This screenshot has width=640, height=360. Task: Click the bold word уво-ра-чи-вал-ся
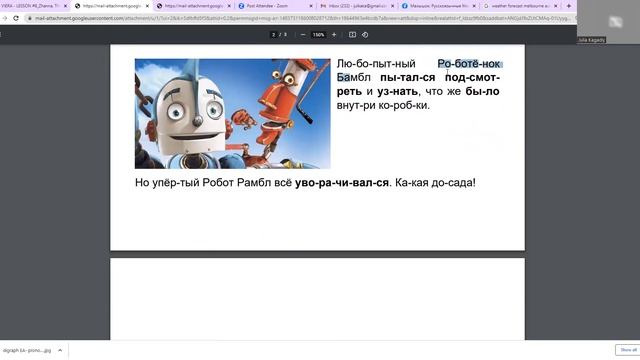click(x=342, y=182)
